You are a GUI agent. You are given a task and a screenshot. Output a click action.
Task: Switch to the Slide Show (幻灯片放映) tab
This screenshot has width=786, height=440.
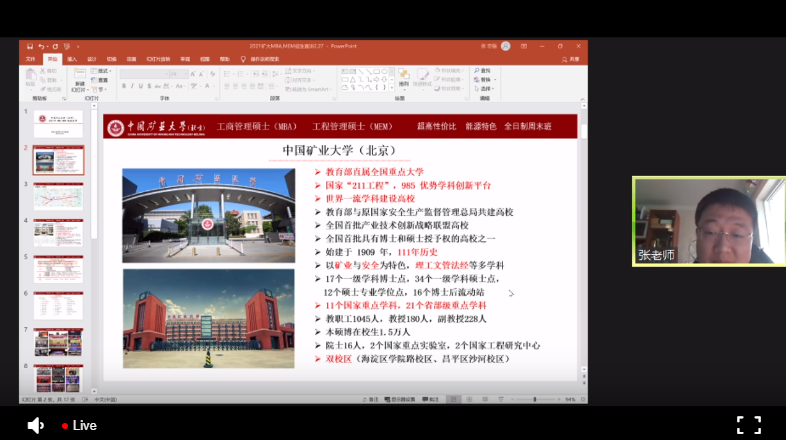click(158, 59)
